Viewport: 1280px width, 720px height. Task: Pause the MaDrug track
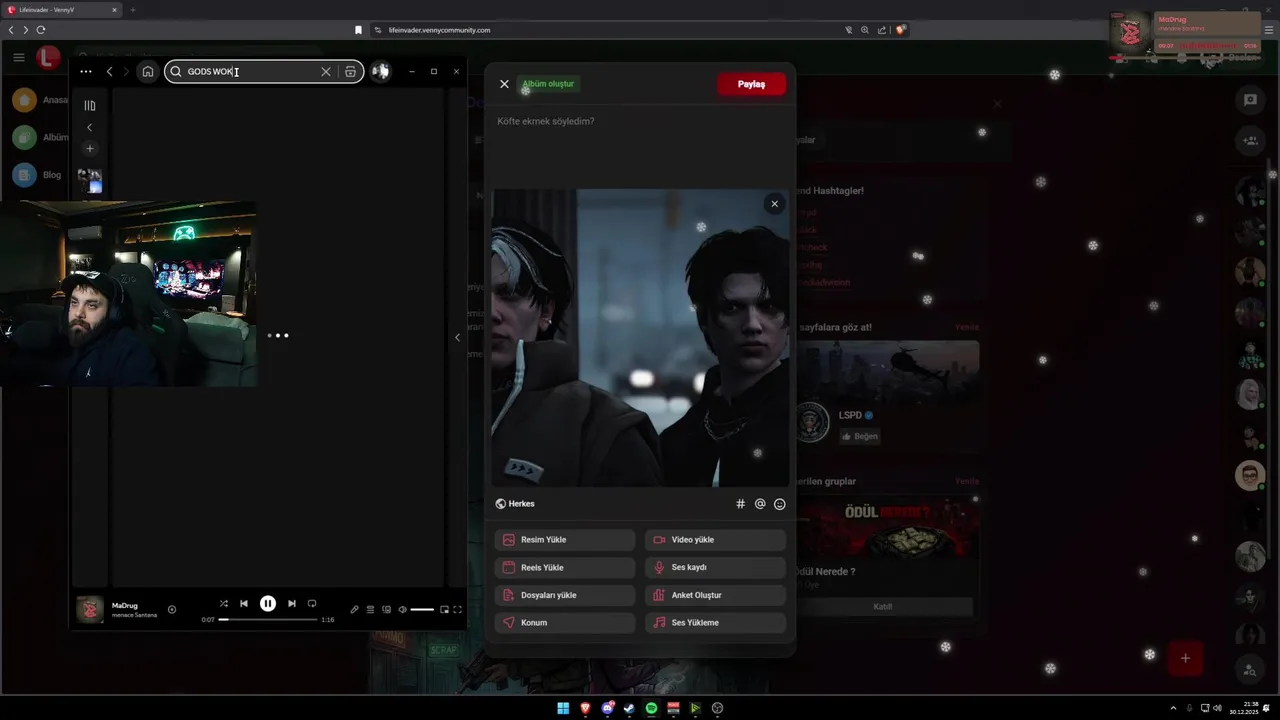click(x=268, y=604)
